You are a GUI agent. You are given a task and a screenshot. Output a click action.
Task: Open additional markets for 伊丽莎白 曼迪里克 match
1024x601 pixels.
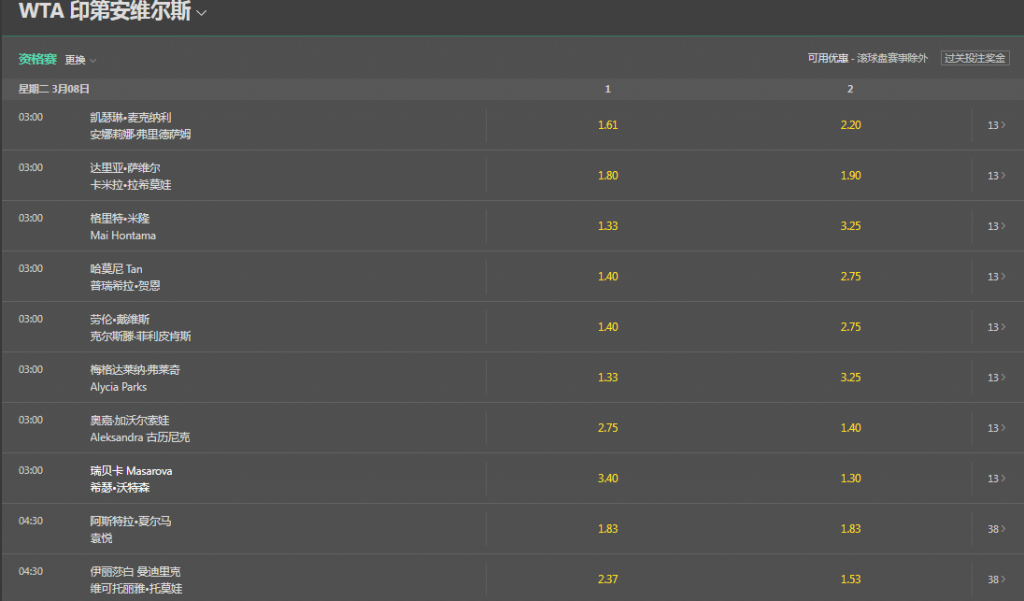(993, 578)
